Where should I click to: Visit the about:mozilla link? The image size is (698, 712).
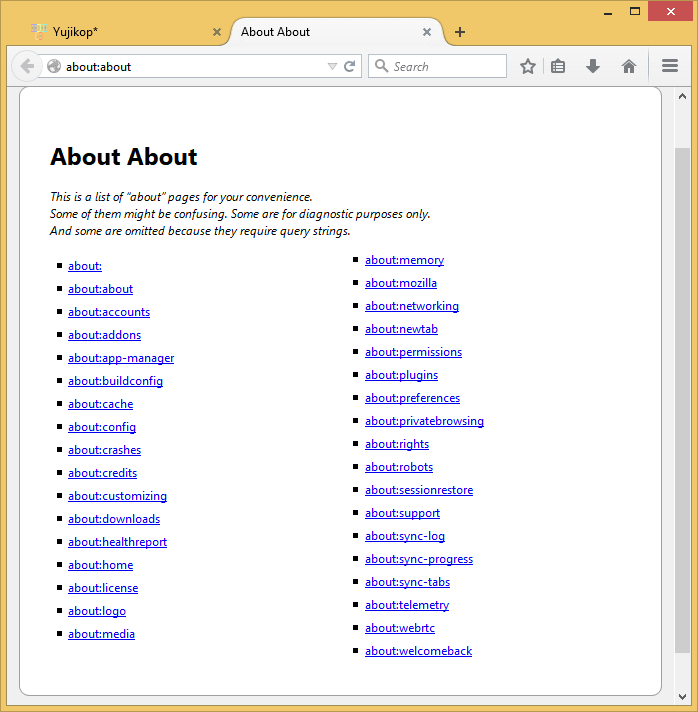click(401, 283)
